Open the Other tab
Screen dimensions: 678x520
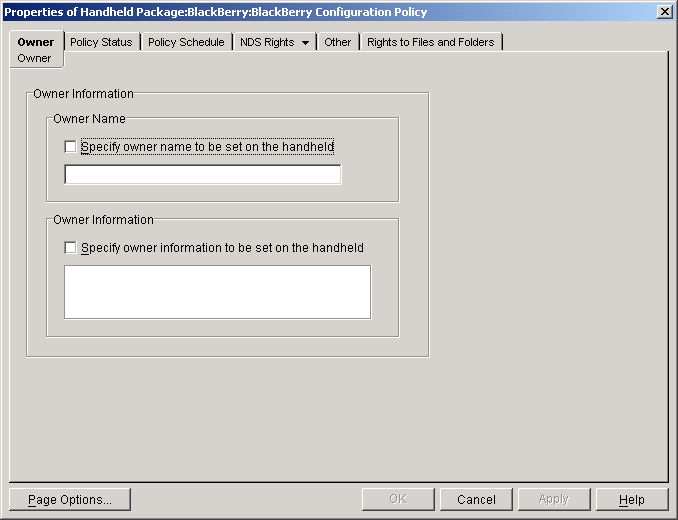[338, 42]
